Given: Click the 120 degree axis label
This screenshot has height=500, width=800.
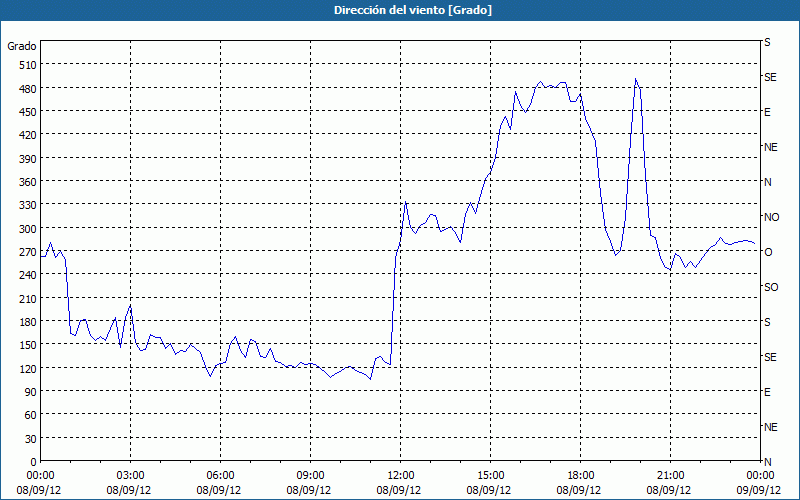Looking at the screenshot, I should click(x=28, y=368).
